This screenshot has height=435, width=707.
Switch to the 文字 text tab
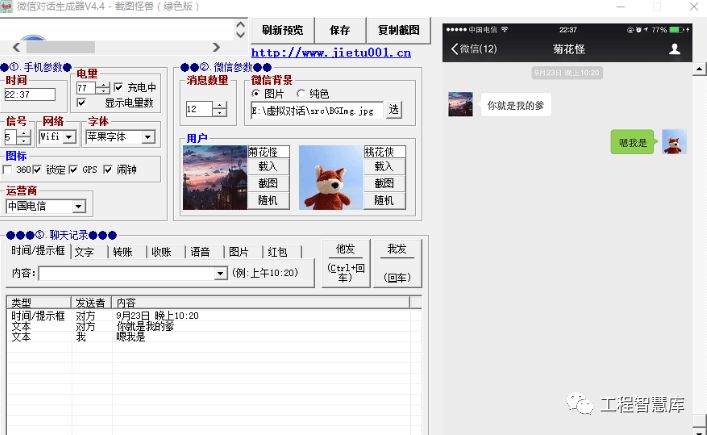(x=84, y=252)
